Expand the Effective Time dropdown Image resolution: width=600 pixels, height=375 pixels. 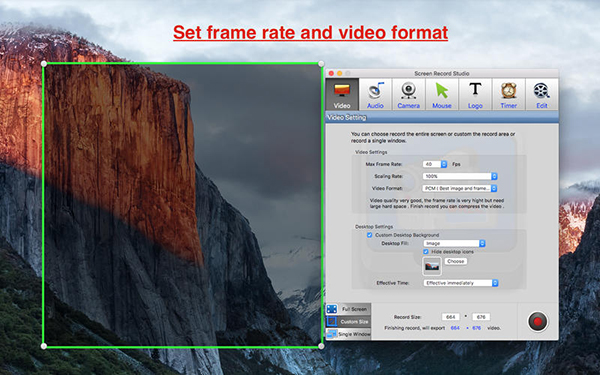point(461,283)
